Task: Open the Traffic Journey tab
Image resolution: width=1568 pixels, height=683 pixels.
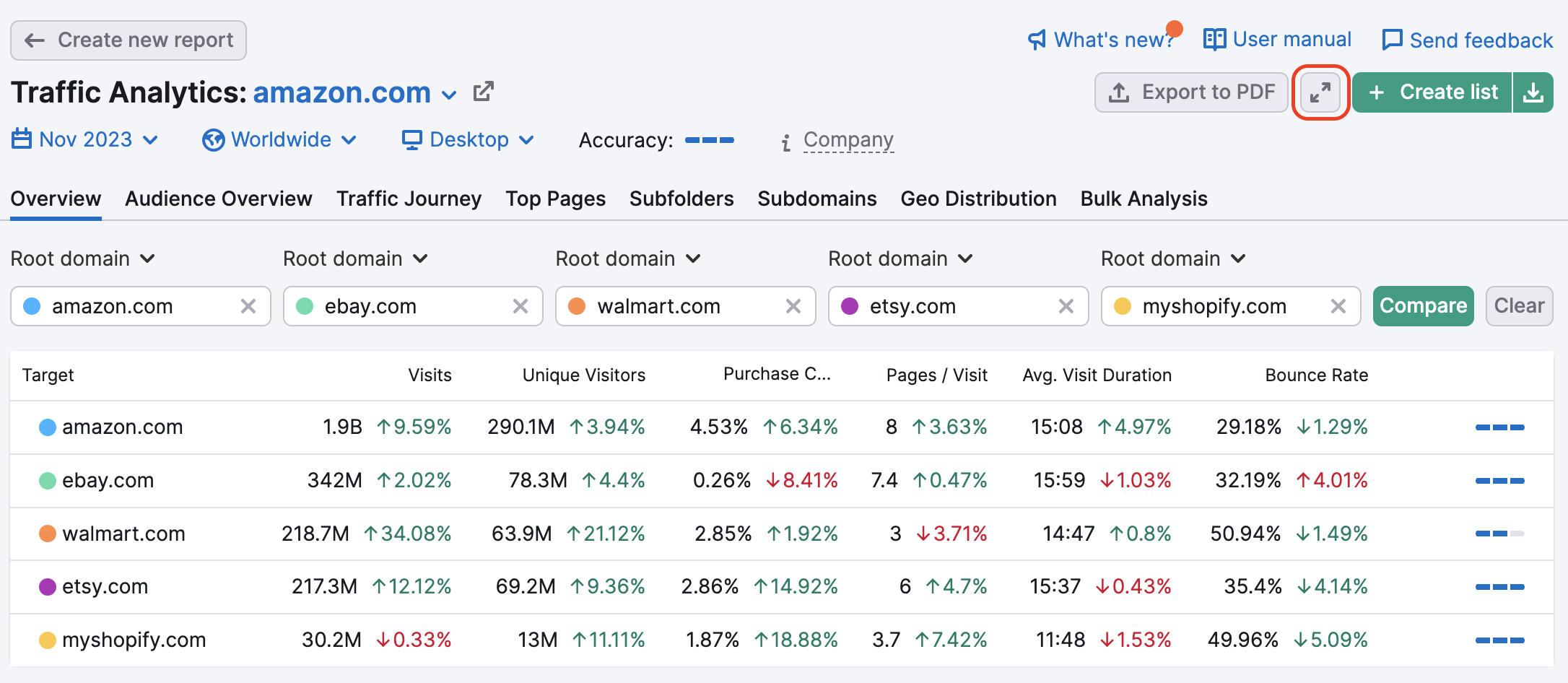Action: 409,199
